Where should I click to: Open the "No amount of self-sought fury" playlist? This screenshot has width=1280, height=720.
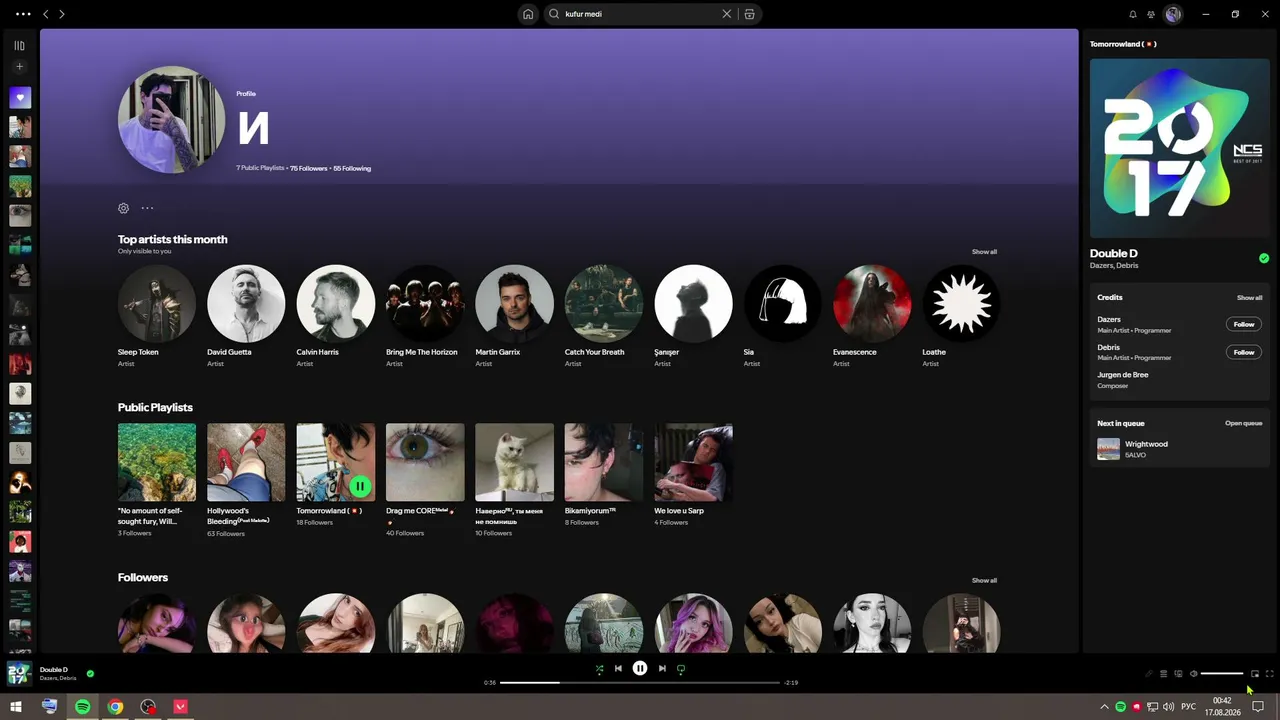pyautogui.click(x=157, y=480)
